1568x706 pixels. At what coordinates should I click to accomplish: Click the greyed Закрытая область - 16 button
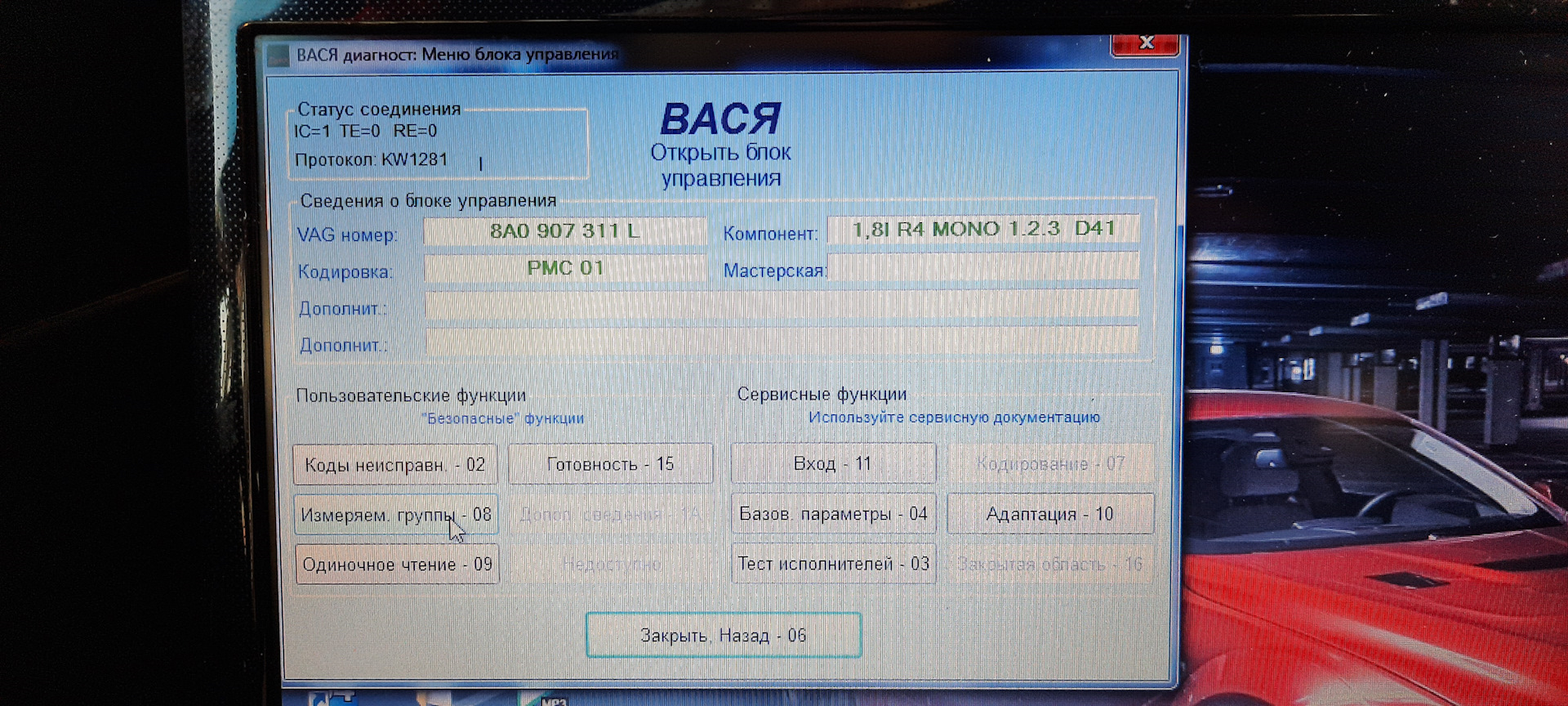pos(1050,564)
